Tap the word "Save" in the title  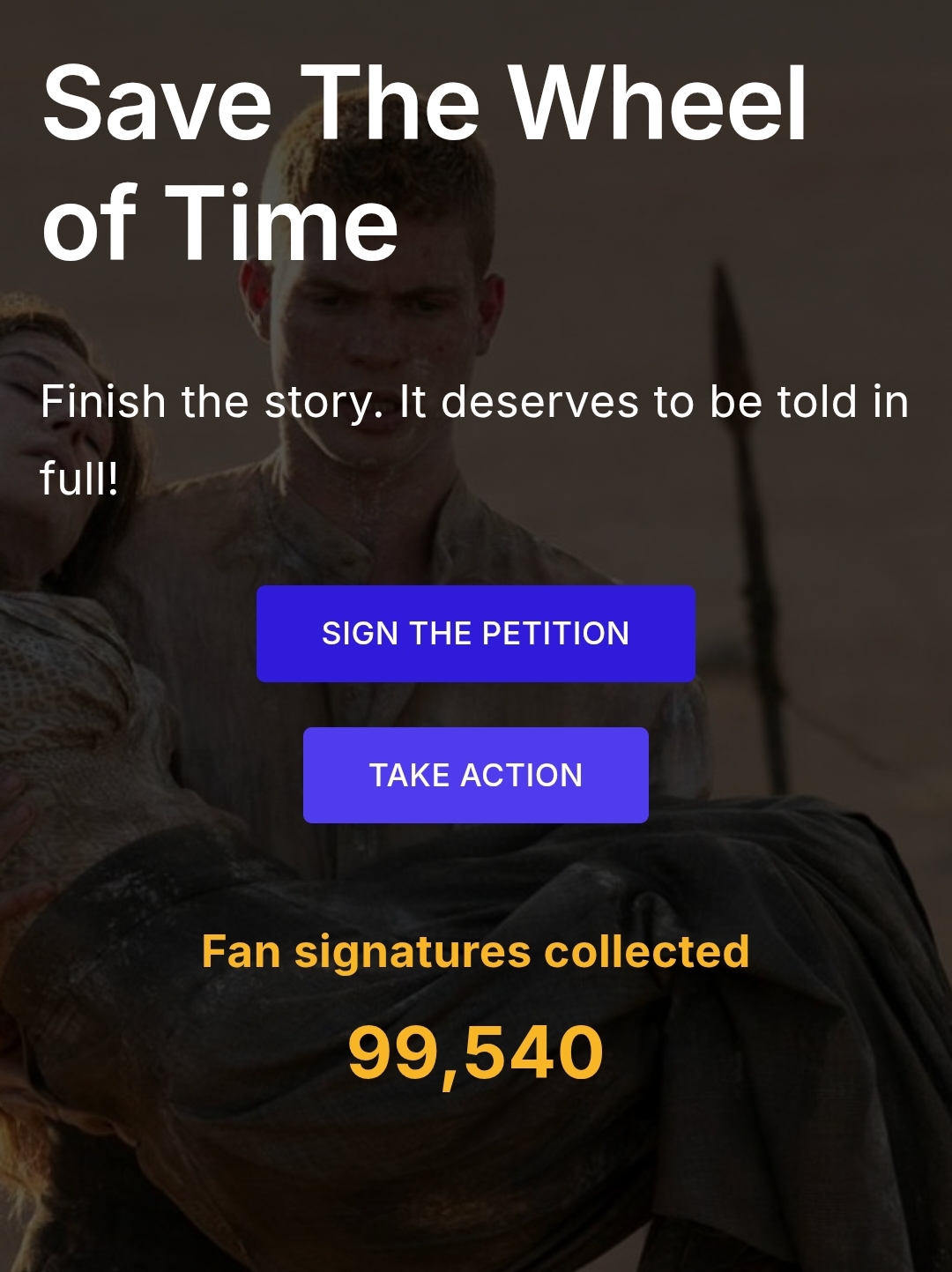[x=157, y=104]
